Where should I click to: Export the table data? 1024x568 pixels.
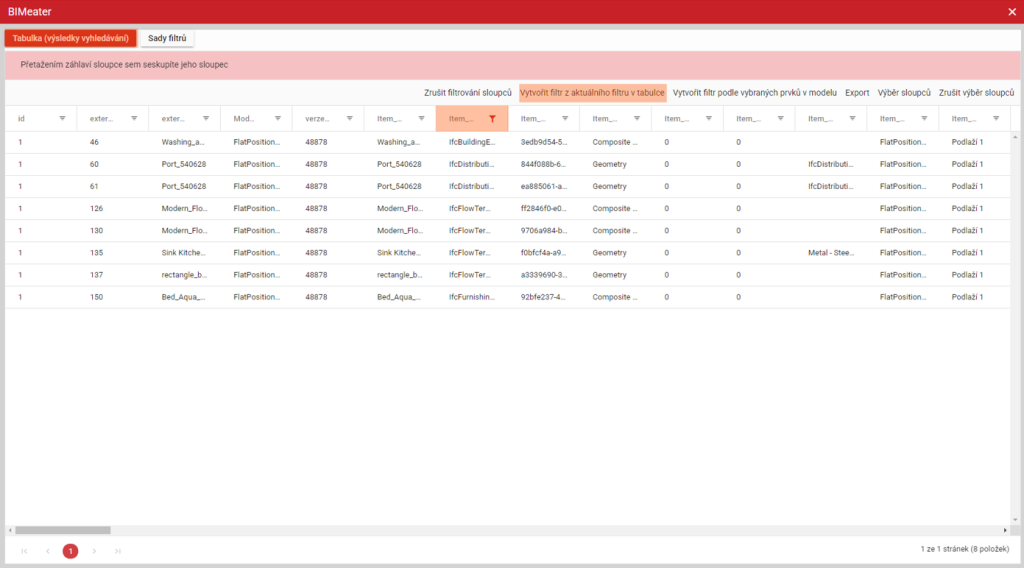pyautogui.click(x=857, y=92)
